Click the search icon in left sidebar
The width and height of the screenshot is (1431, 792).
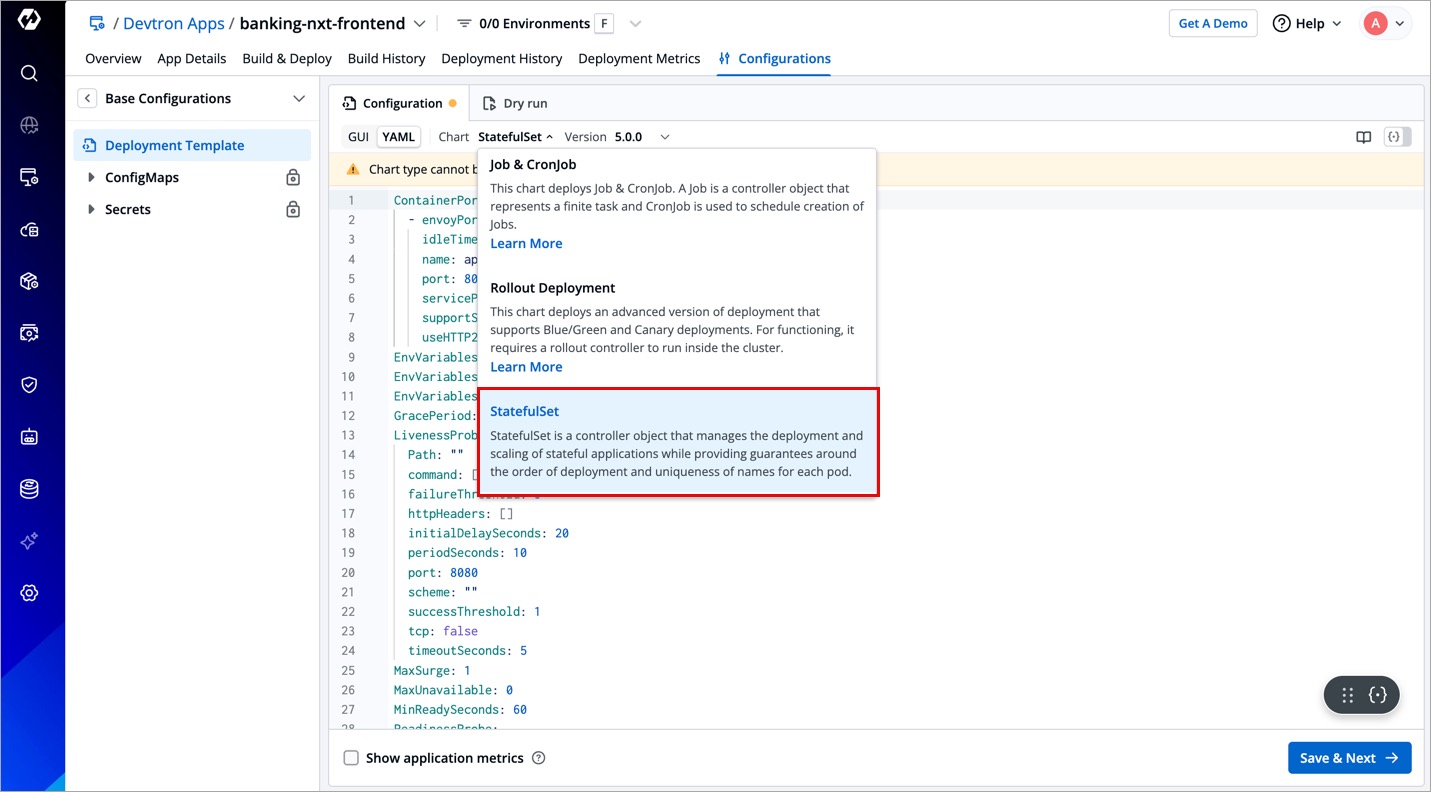coord(29,73)
